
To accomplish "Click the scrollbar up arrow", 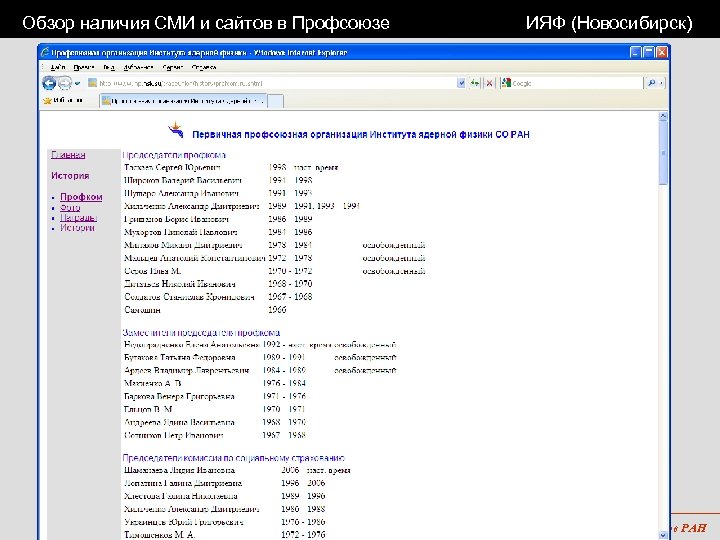I will pyautogui.click(x=663, y=116).
